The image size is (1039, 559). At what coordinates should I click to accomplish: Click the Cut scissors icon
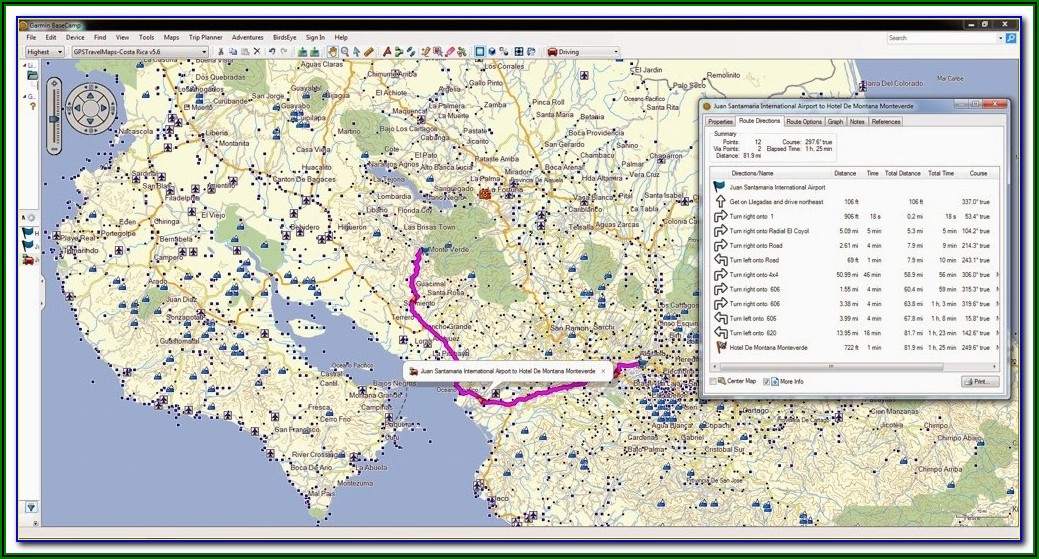click(221, 51)
